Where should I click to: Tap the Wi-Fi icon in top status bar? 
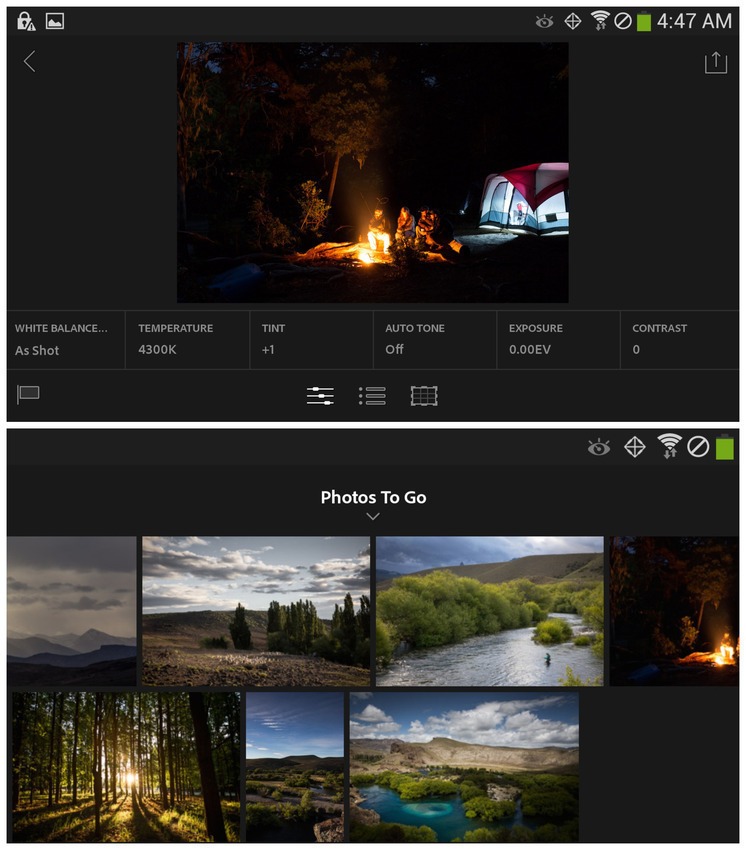tap(600, 21)
